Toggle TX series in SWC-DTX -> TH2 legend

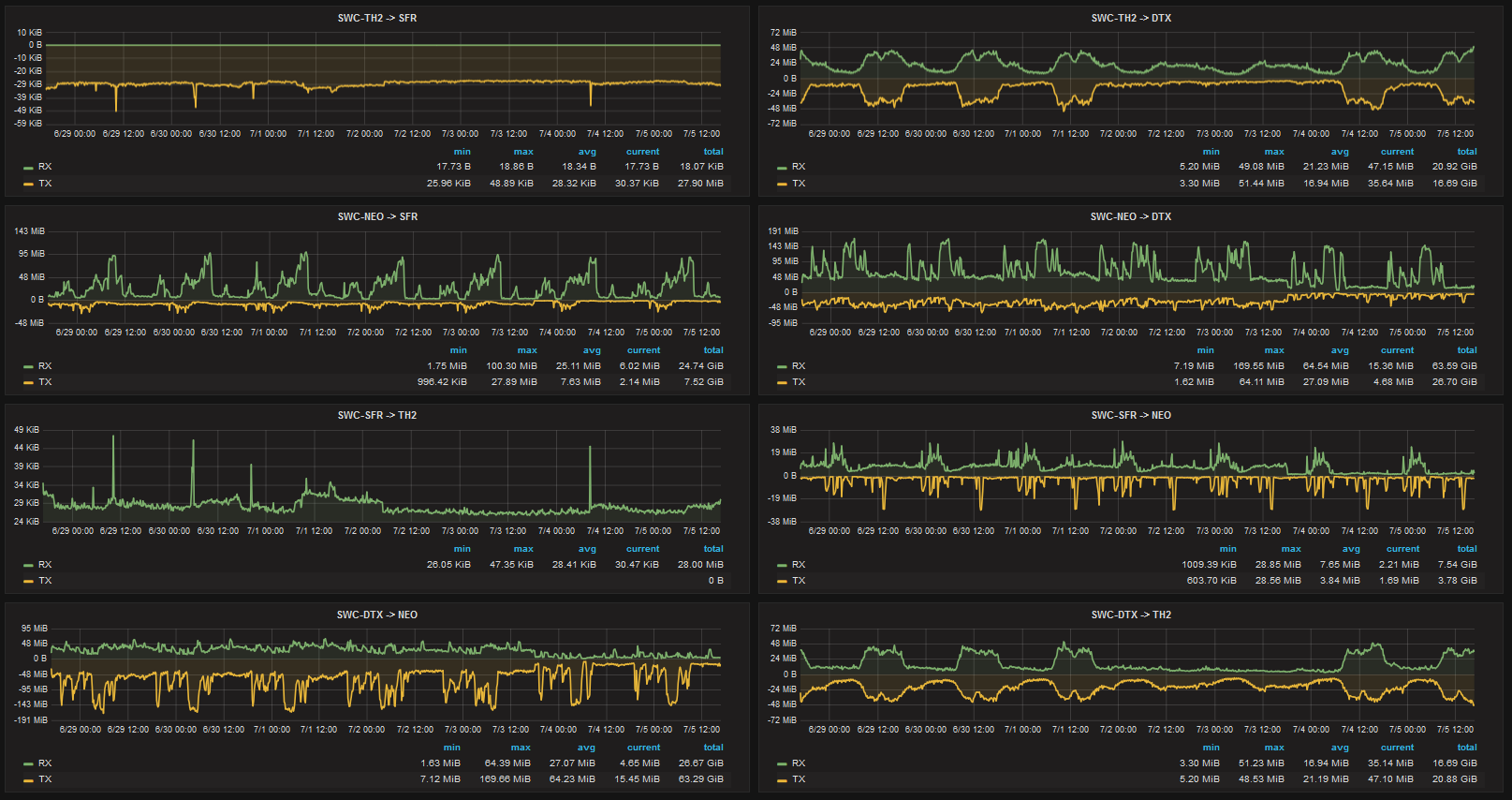click(799, 779)
